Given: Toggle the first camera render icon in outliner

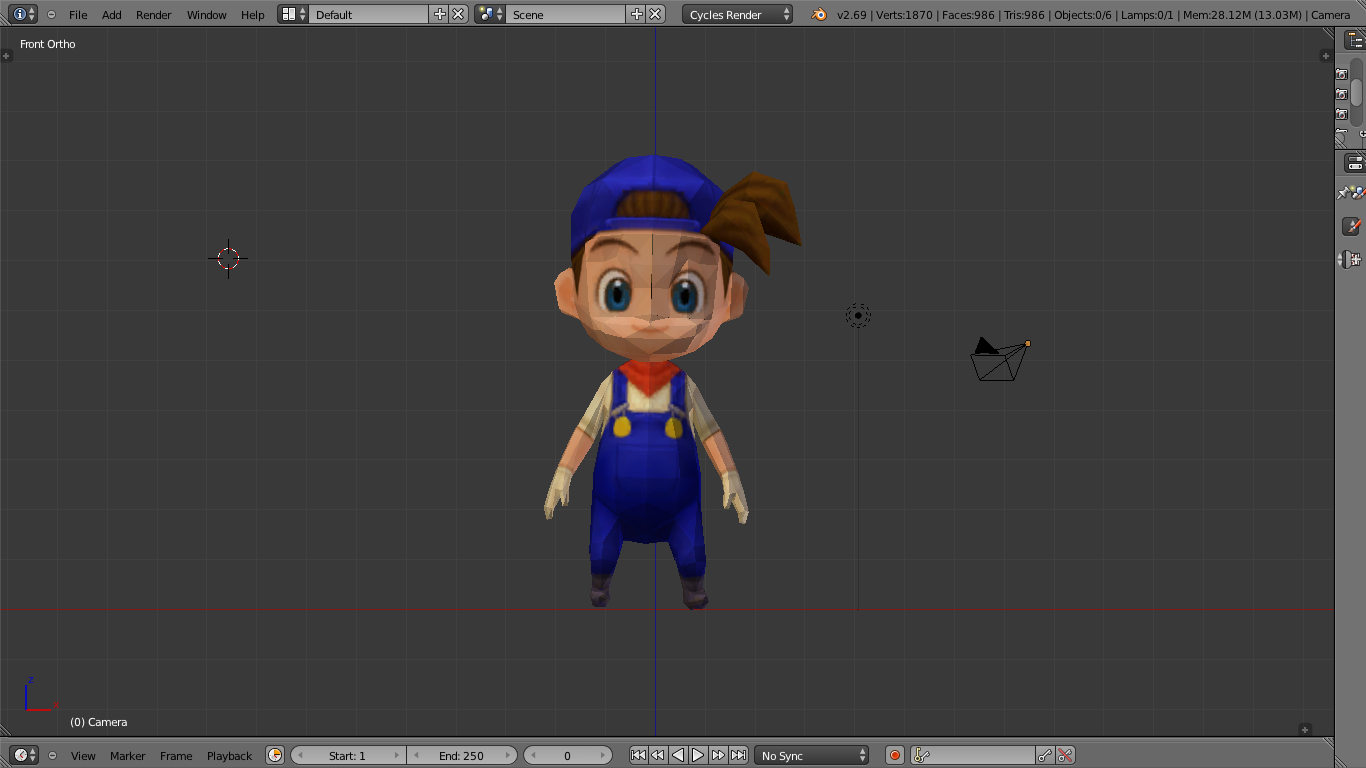Looking at the screenshot, I should coord(1342,74).
